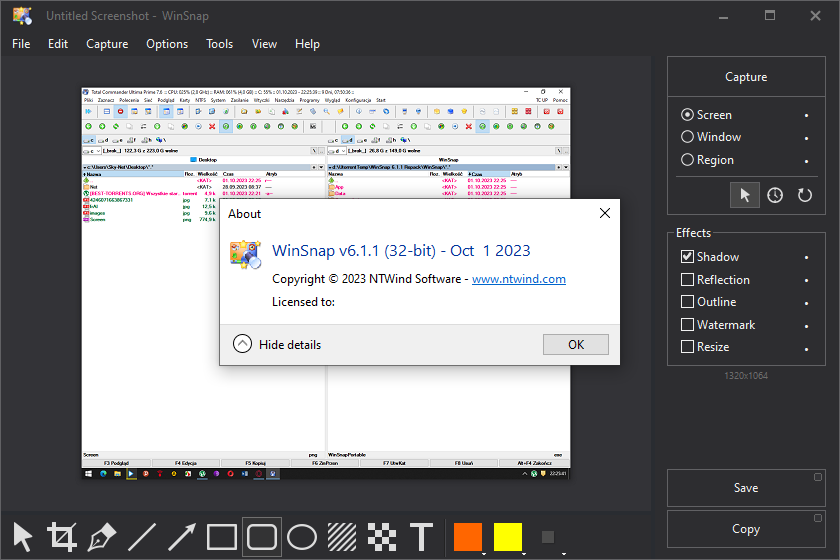Open the Help menu
The height and width of the screenshot is (560, 840).
tap(307, 44)
